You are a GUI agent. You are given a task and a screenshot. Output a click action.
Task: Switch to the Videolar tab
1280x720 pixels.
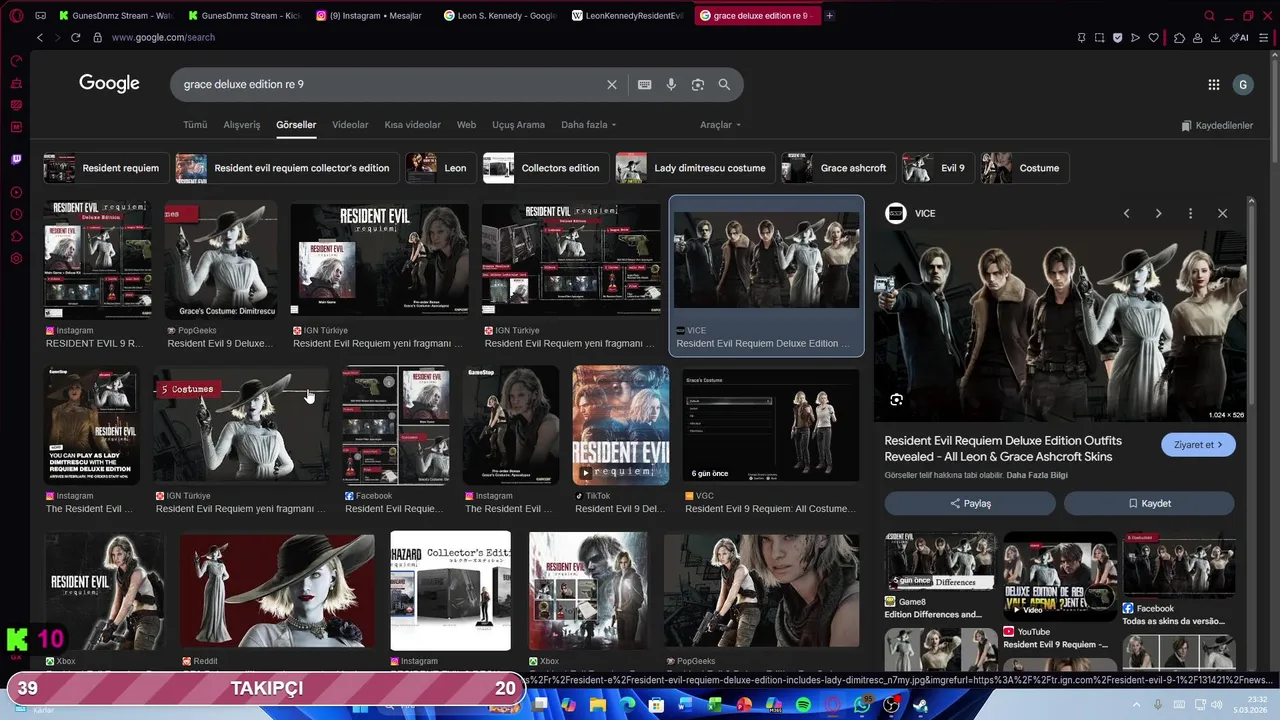click(x=350, y=125)
